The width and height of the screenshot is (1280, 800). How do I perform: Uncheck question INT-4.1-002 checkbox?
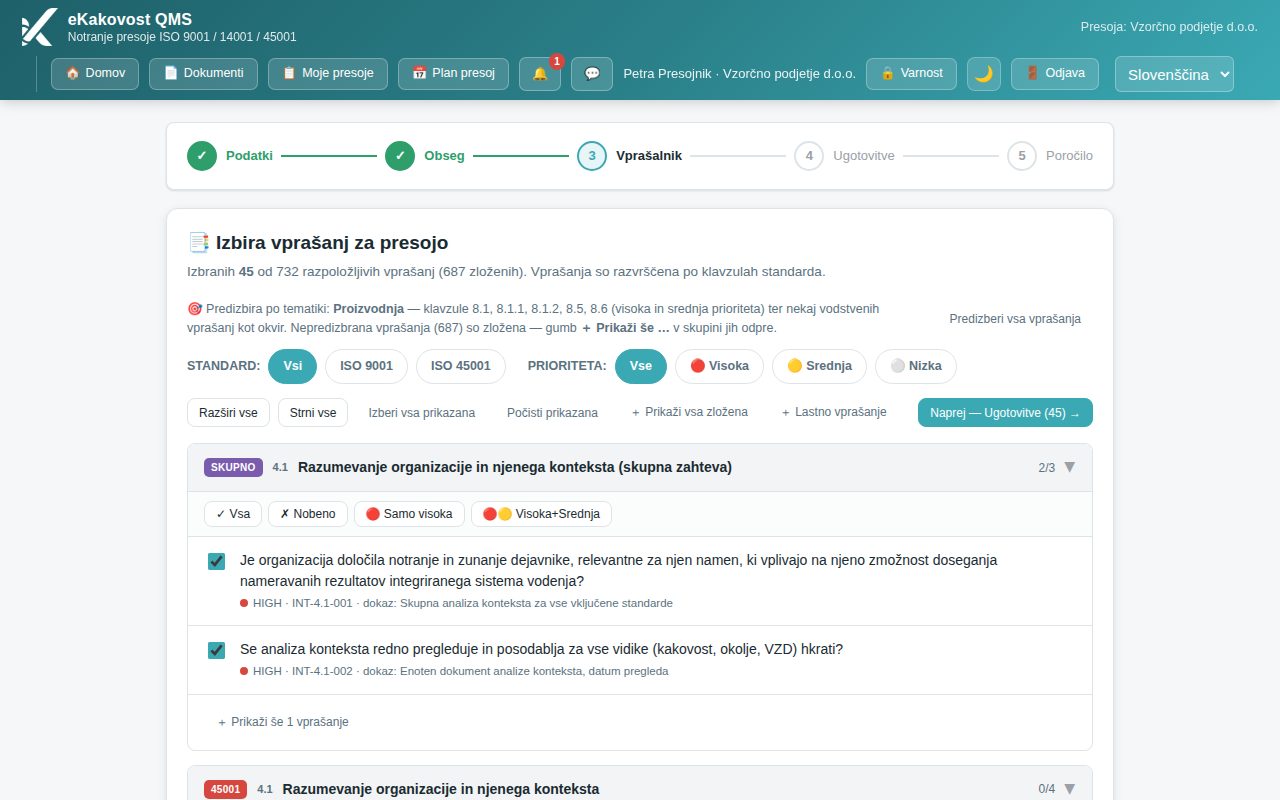(216, 650)
